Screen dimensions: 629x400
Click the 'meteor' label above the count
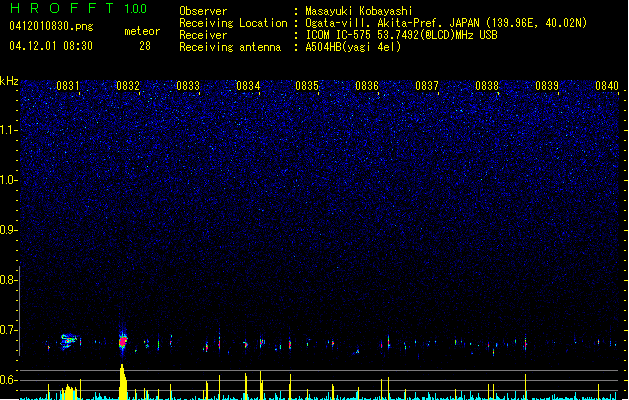142,31
